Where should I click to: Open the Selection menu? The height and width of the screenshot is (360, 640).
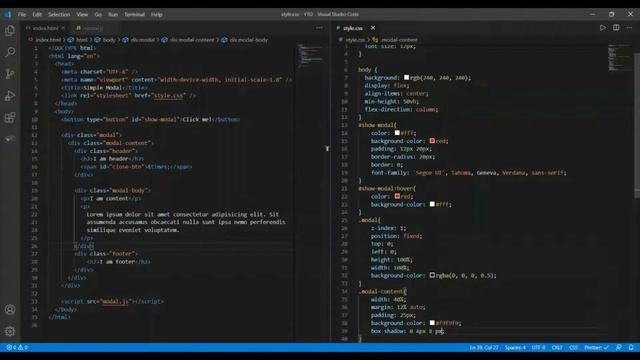click(x=59, y=14)
